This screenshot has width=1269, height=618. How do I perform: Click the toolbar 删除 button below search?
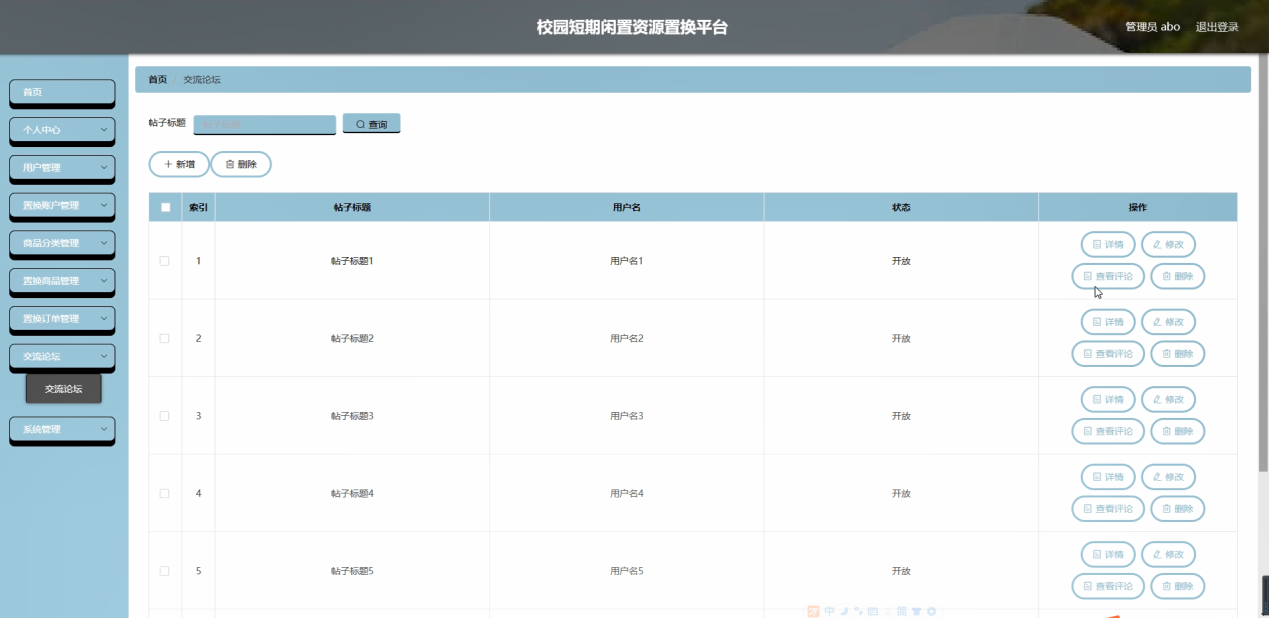click(x=241, y=164)
